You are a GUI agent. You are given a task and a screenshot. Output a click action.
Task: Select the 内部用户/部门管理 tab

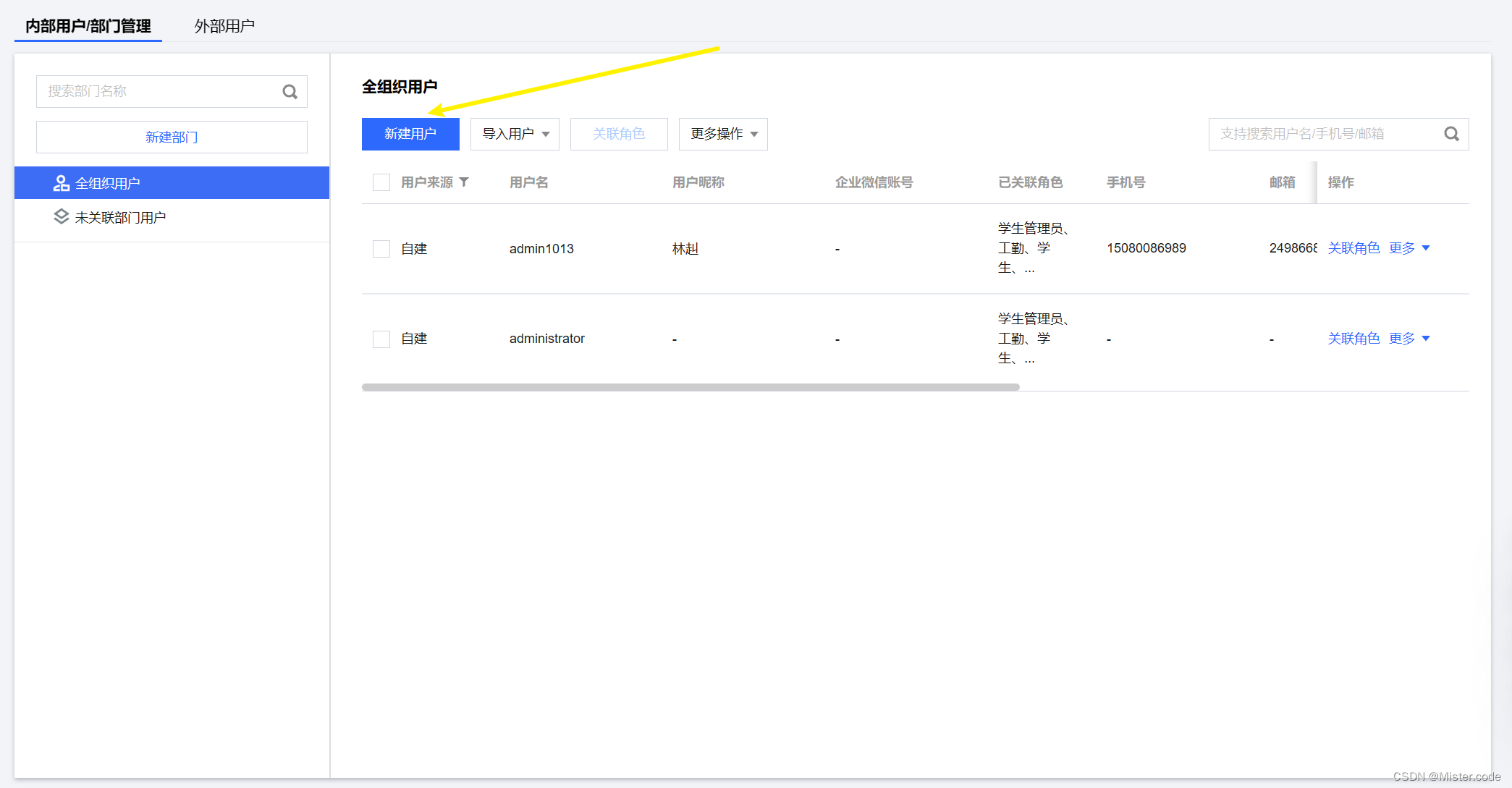coord(87,25)
